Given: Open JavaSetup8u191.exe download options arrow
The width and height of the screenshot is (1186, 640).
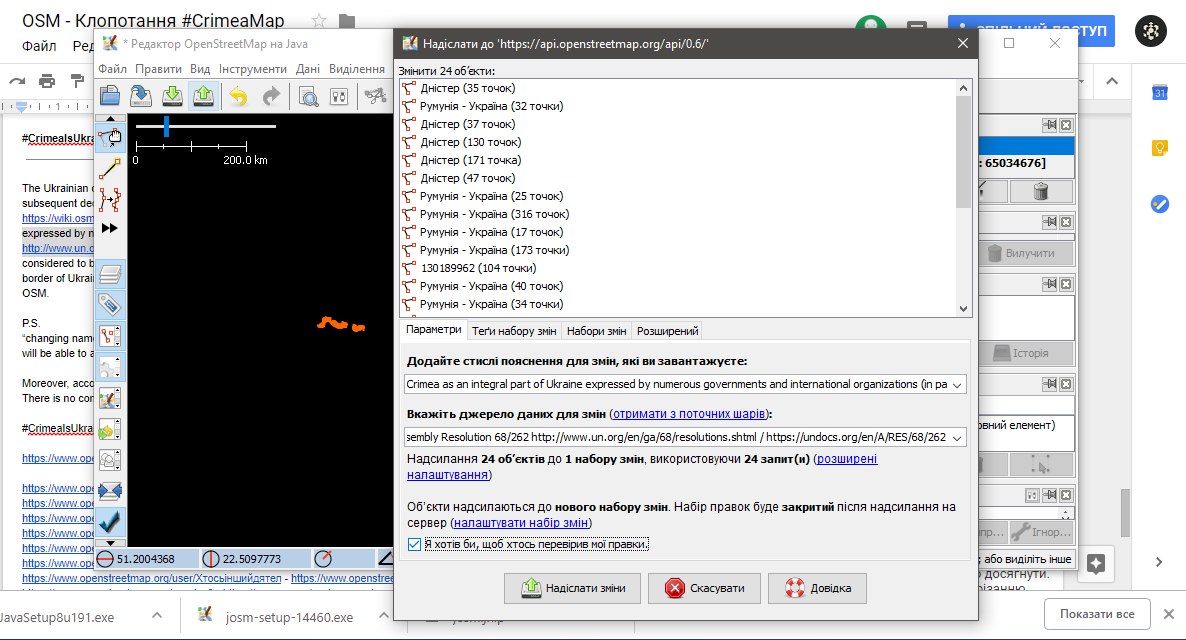Looking at the screenshot, I should click(x=157, y=615).
